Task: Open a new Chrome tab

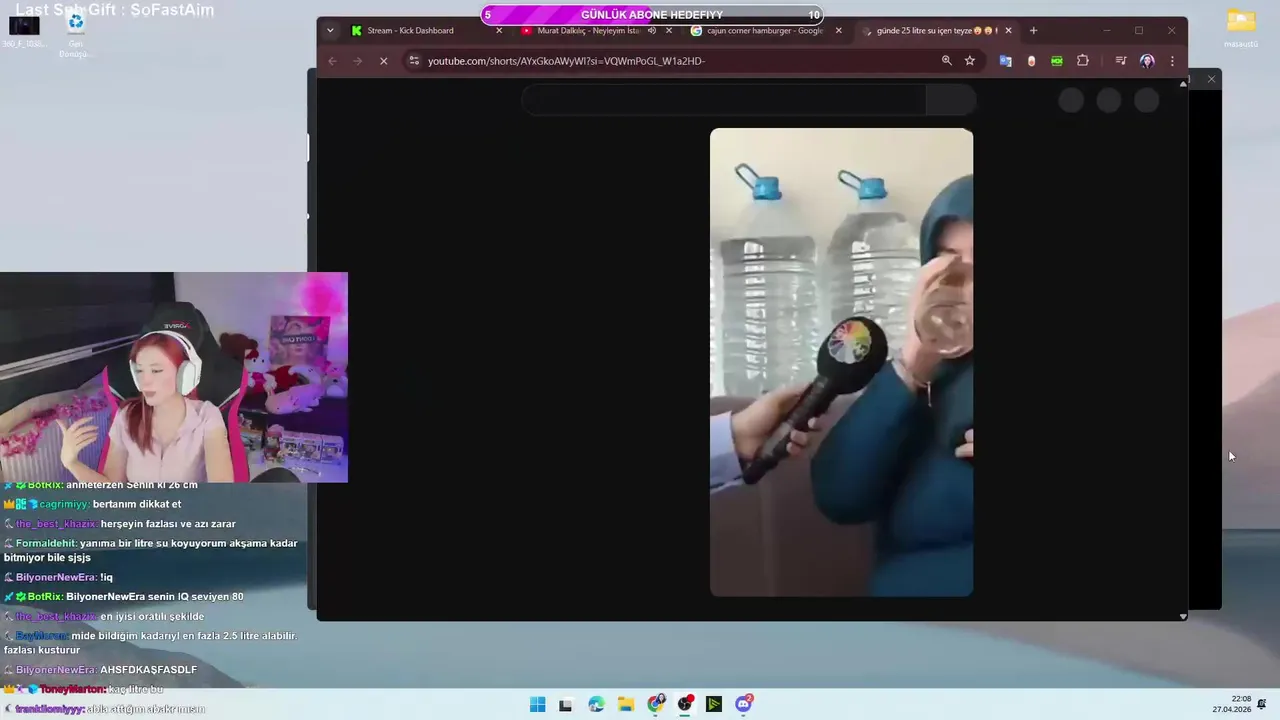Action: coord(1033,30)
